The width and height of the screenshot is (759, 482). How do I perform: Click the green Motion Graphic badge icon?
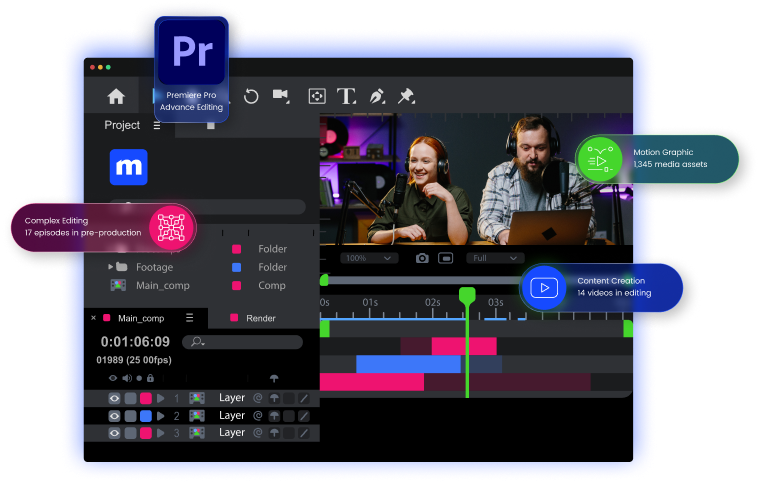[600, 160]
